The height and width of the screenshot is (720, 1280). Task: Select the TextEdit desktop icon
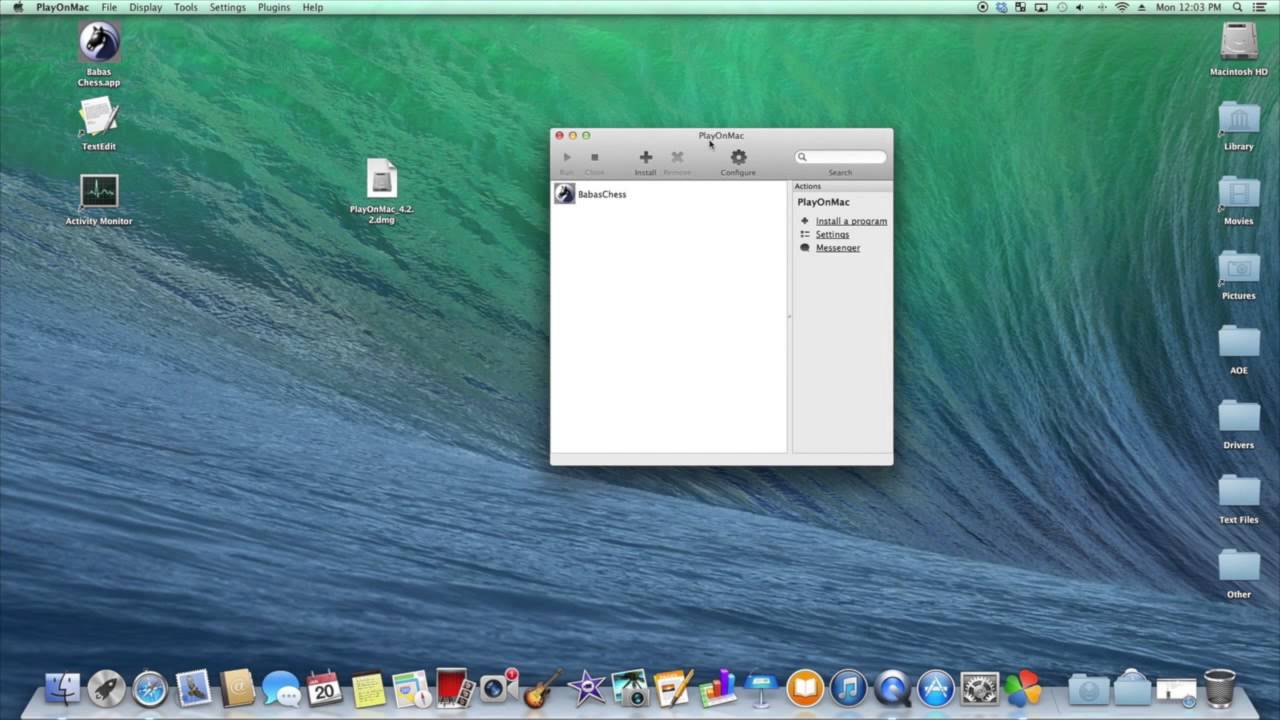coord(99,117)
